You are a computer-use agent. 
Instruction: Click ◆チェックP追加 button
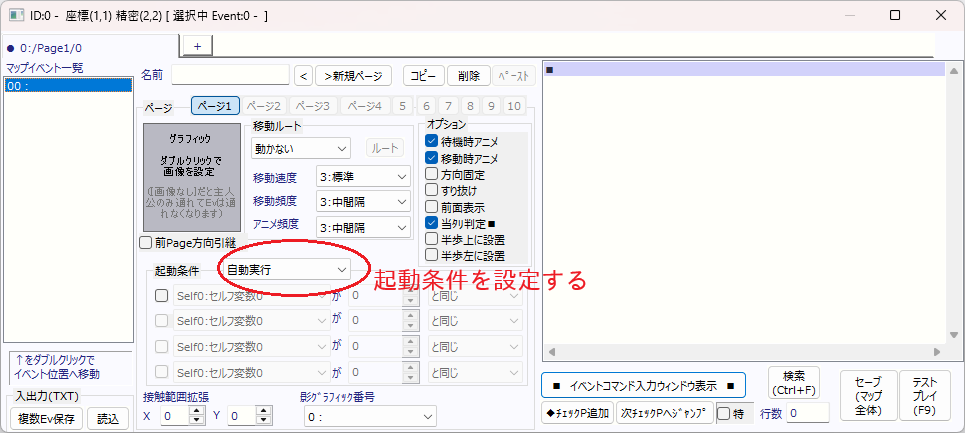(x=578, y=413)
